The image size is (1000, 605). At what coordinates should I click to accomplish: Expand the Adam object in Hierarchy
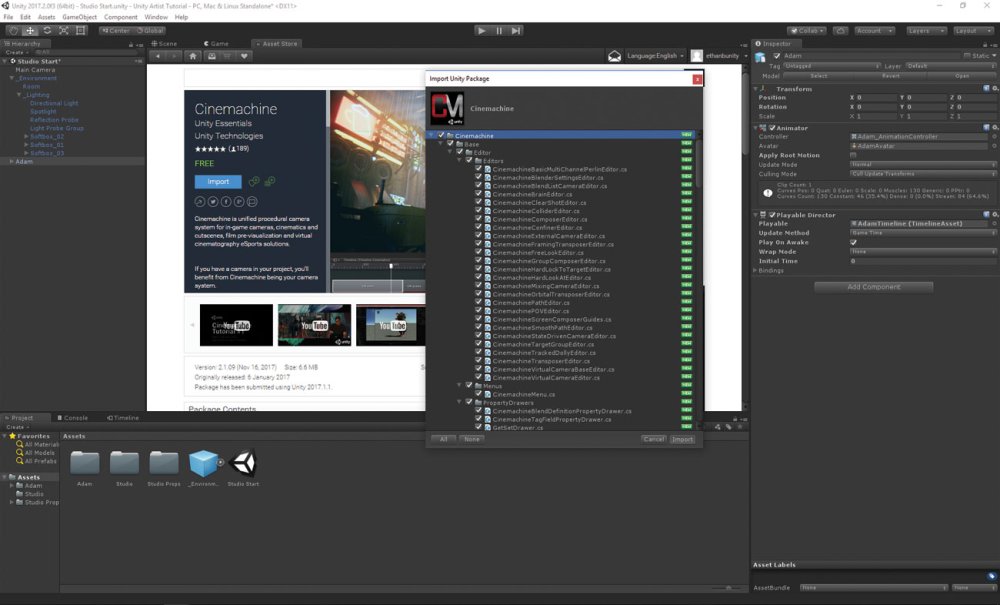pos(11,161)
